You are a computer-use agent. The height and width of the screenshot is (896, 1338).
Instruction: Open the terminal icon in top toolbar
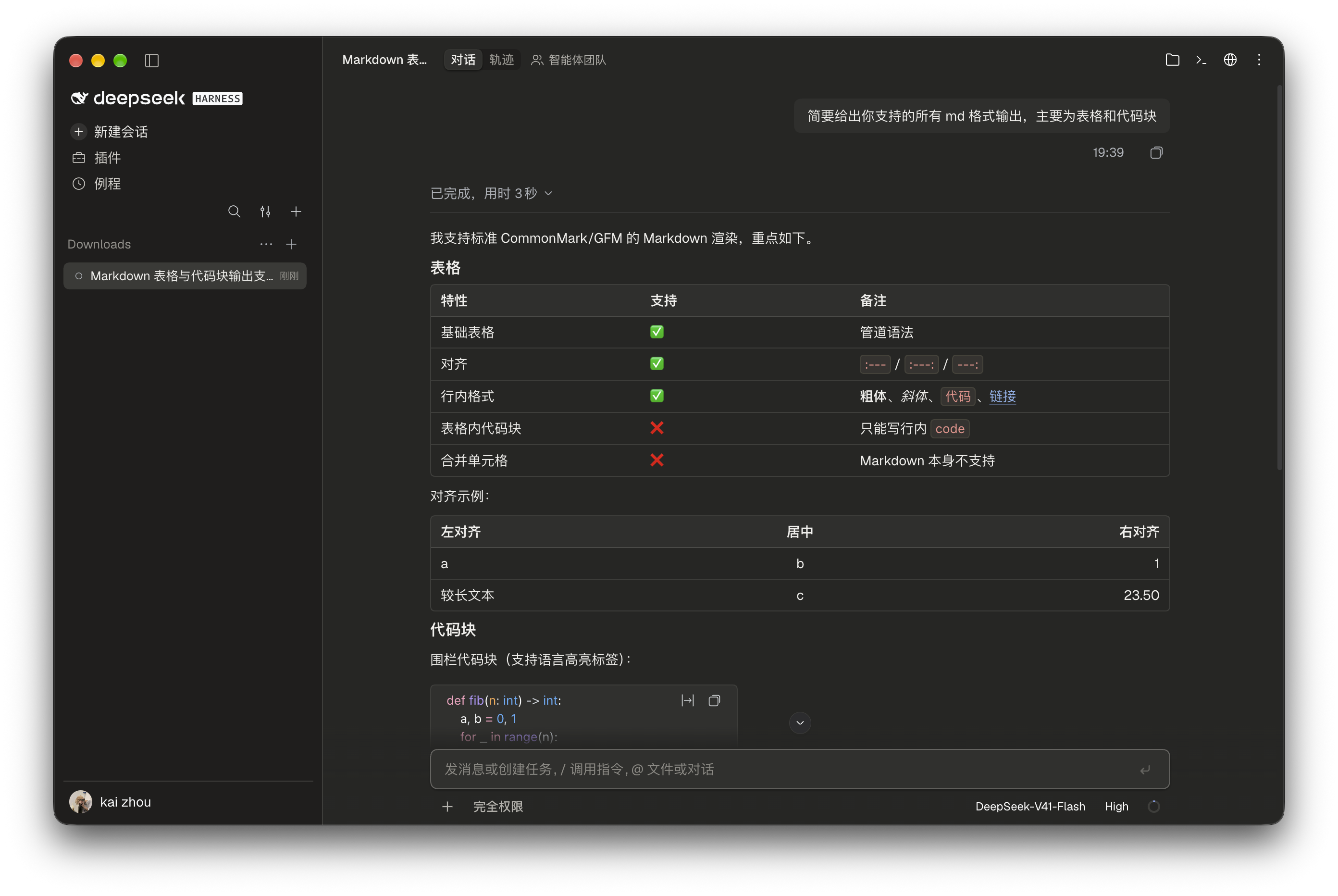tap(1201, 60)
